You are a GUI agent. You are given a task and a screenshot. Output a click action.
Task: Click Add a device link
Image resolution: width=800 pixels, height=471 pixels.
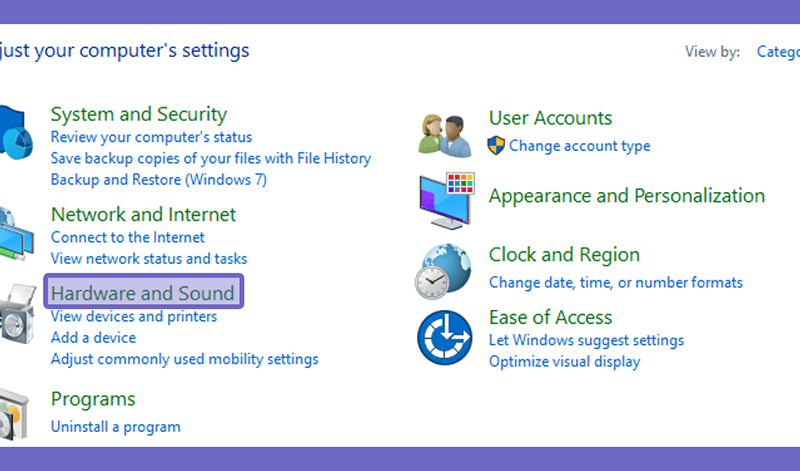pyautogui.click(x=93, y=338)
